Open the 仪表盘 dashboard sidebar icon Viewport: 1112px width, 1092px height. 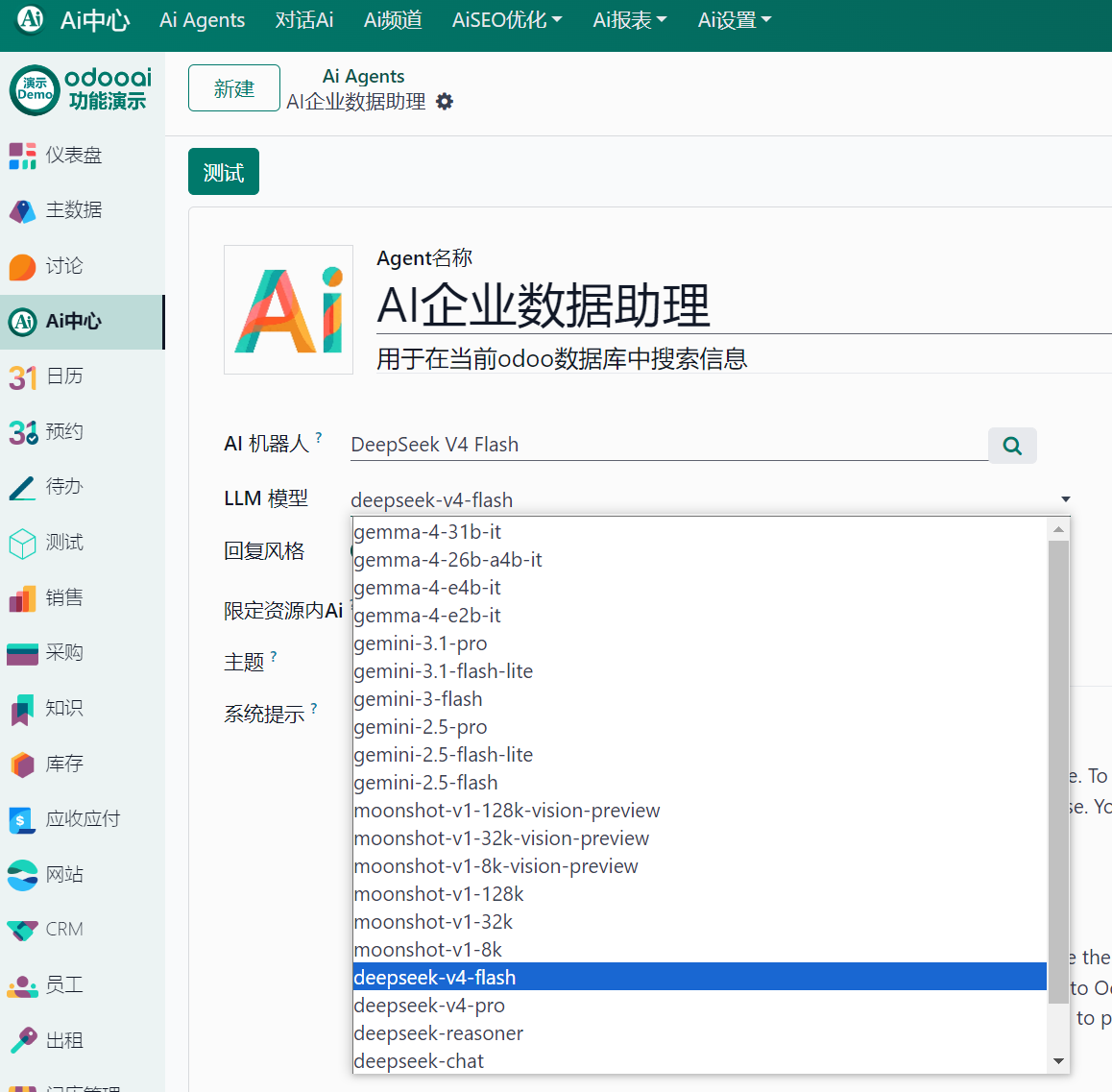(x=23, y=156)
